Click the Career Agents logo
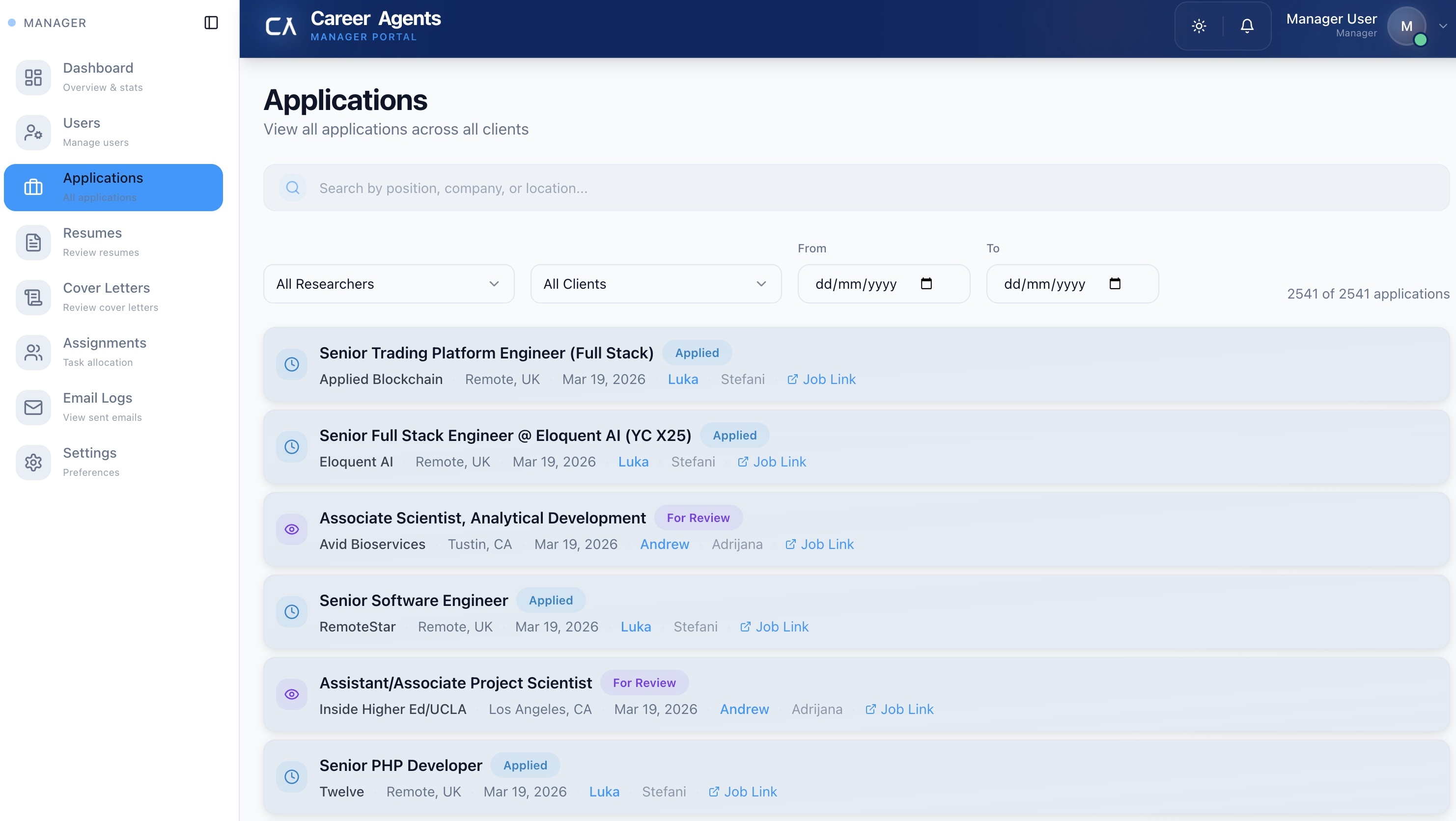Image resolution: width=1456 pixels, height=821 pixels. pos(281,26)
